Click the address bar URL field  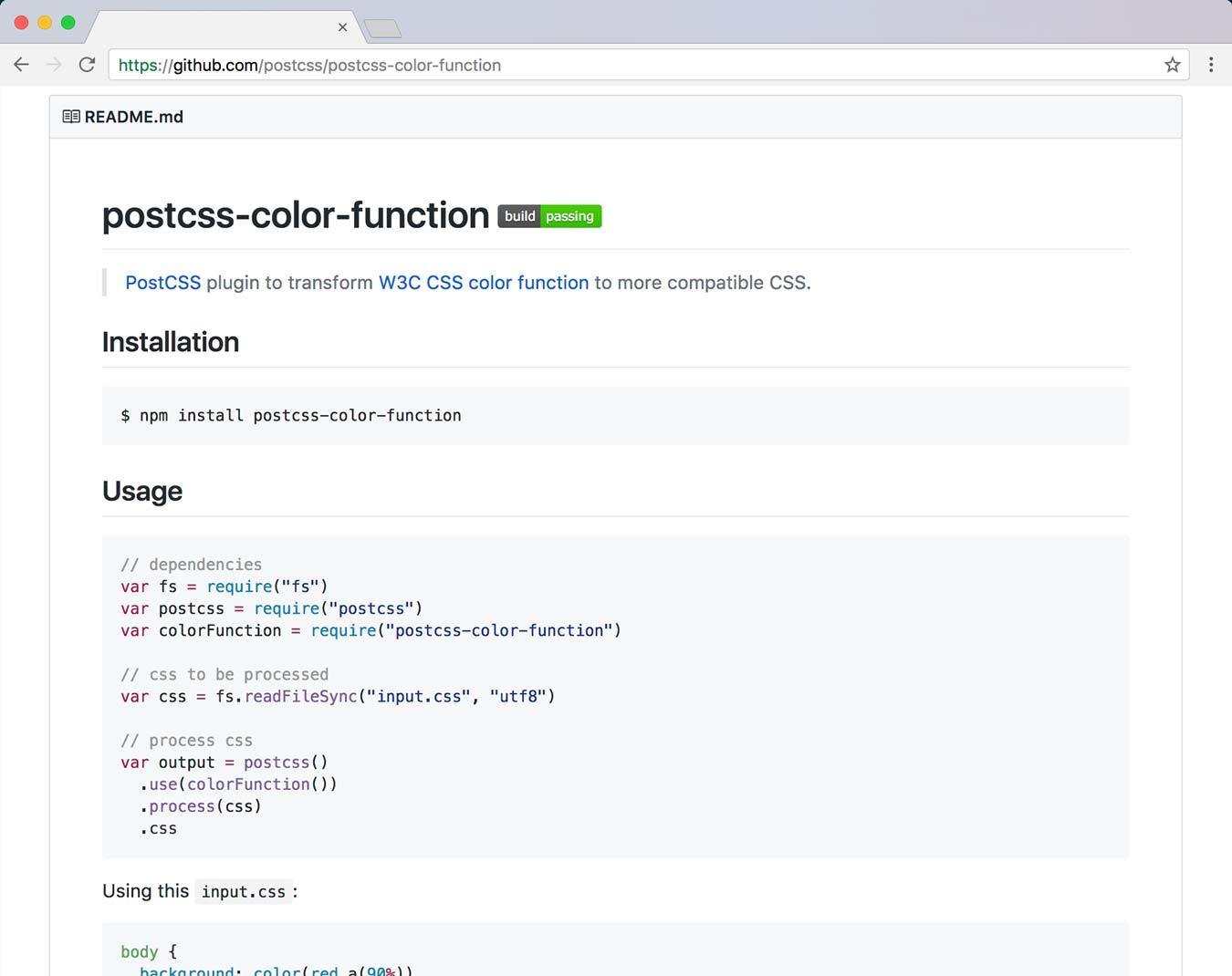pyautogui.click(x=648, y=65)
